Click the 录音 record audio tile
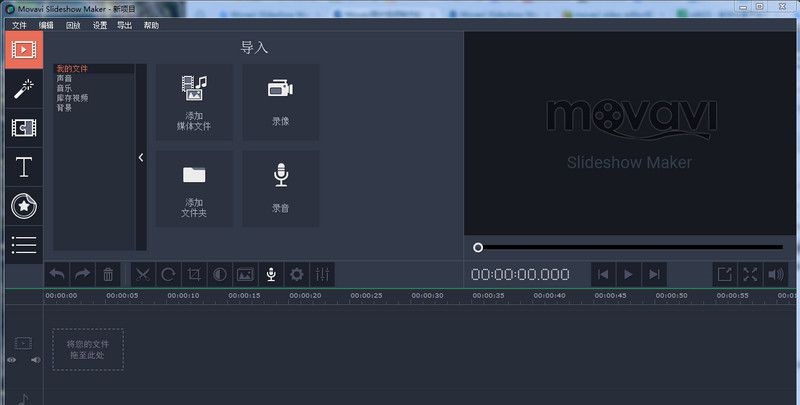800x405 pixels. [281, 189]
